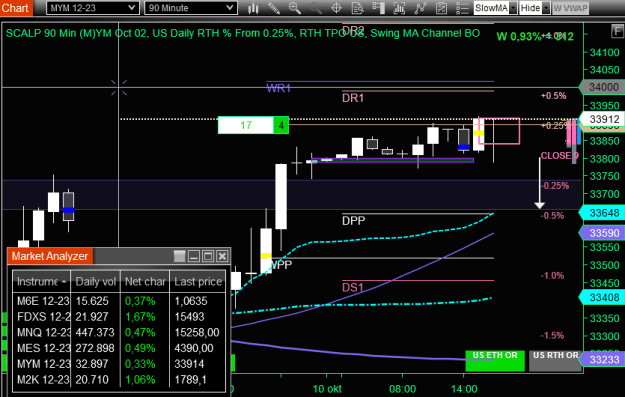Toggle the Chart Trader panel icon

click(x=378, y=8)
